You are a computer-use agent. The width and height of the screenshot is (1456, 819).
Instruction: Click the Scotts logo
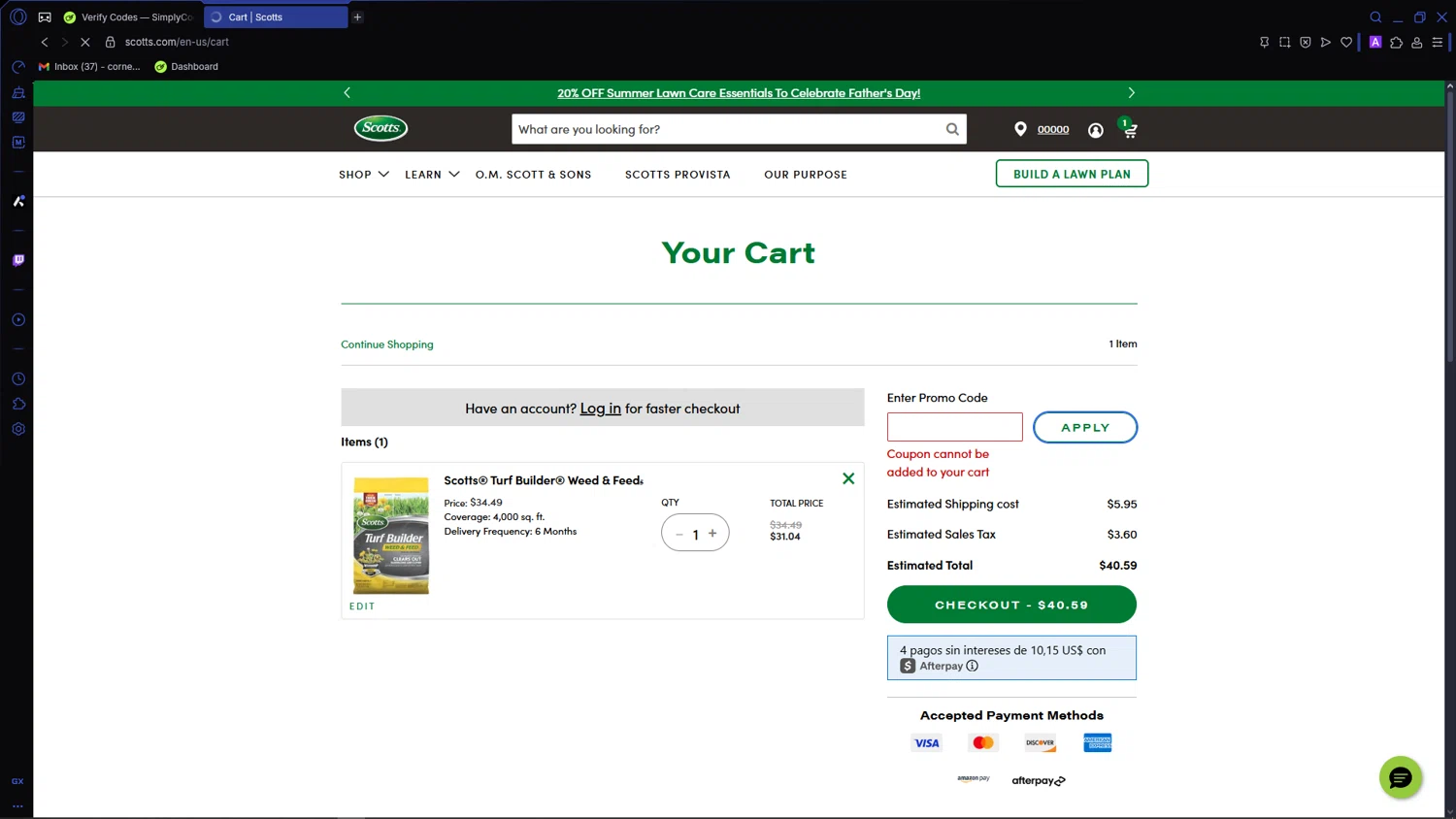coord(381,128)
